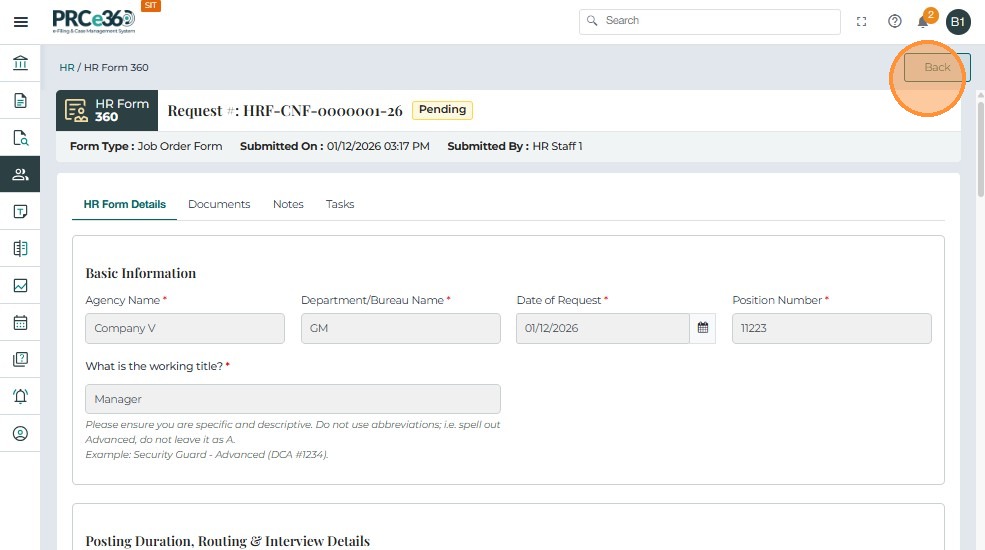The height and width of the screenshot is (550, 985).
Task: Open notifications bell with badge 2
Action: (923, 21)
